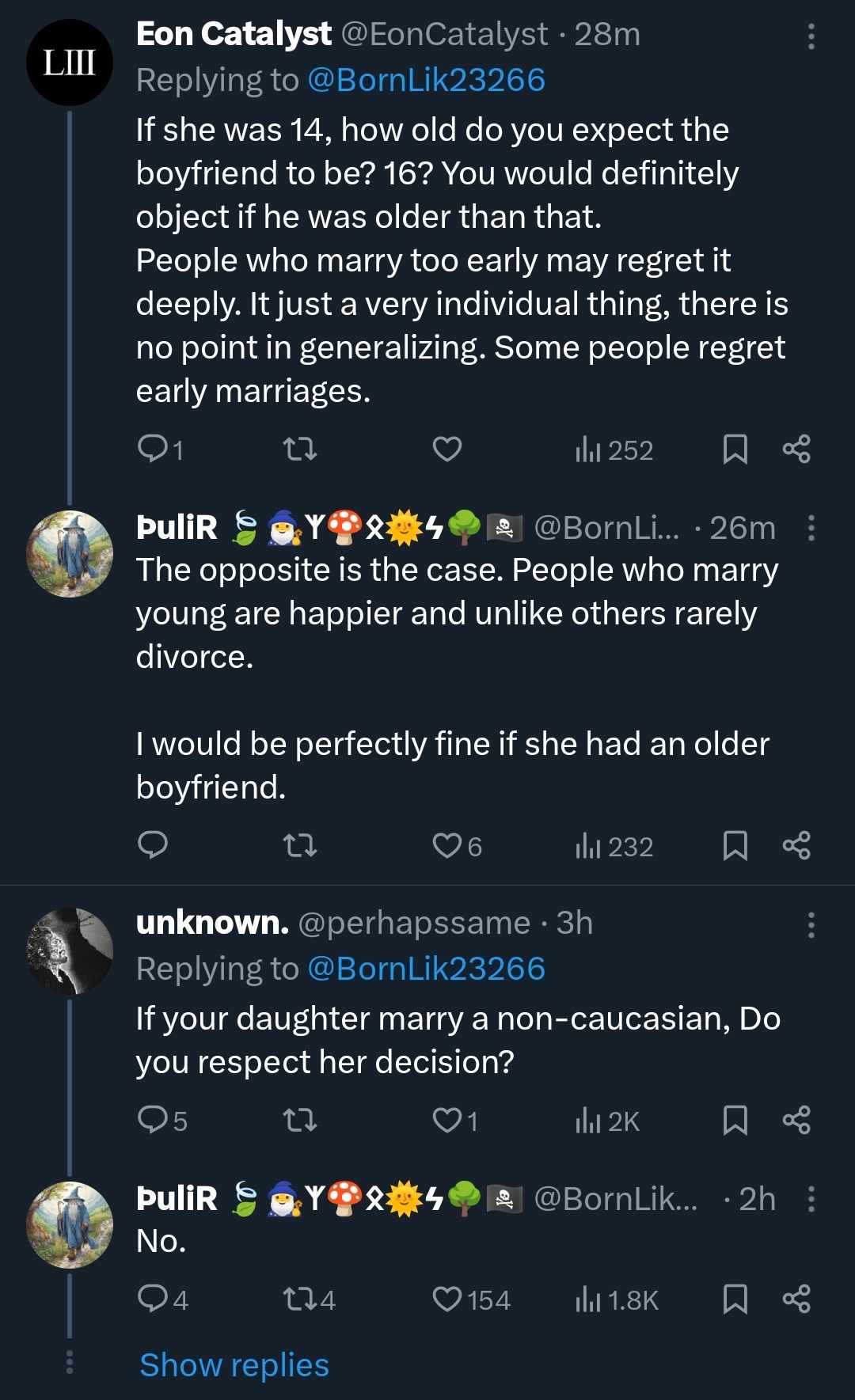Open the 5 replies on unknown.'s tweet
The height and width of the screenshot is (1400, 855).
click(x=162, y=1120)
